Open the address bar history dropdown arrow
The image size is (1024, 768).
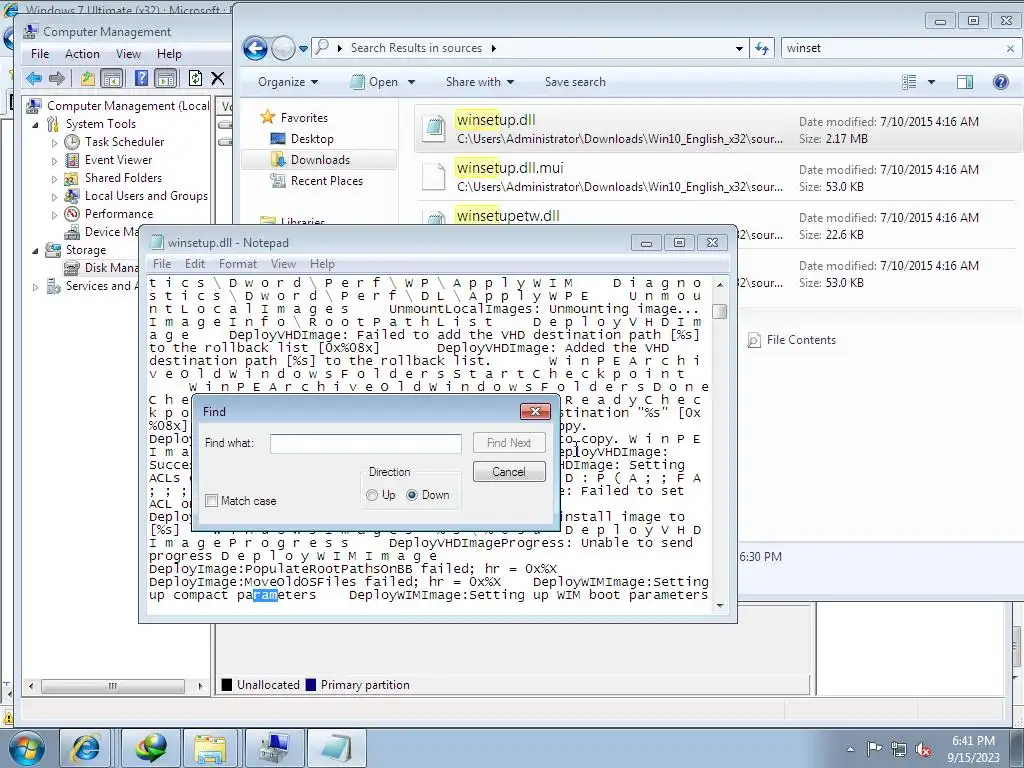tap(739, 48)
